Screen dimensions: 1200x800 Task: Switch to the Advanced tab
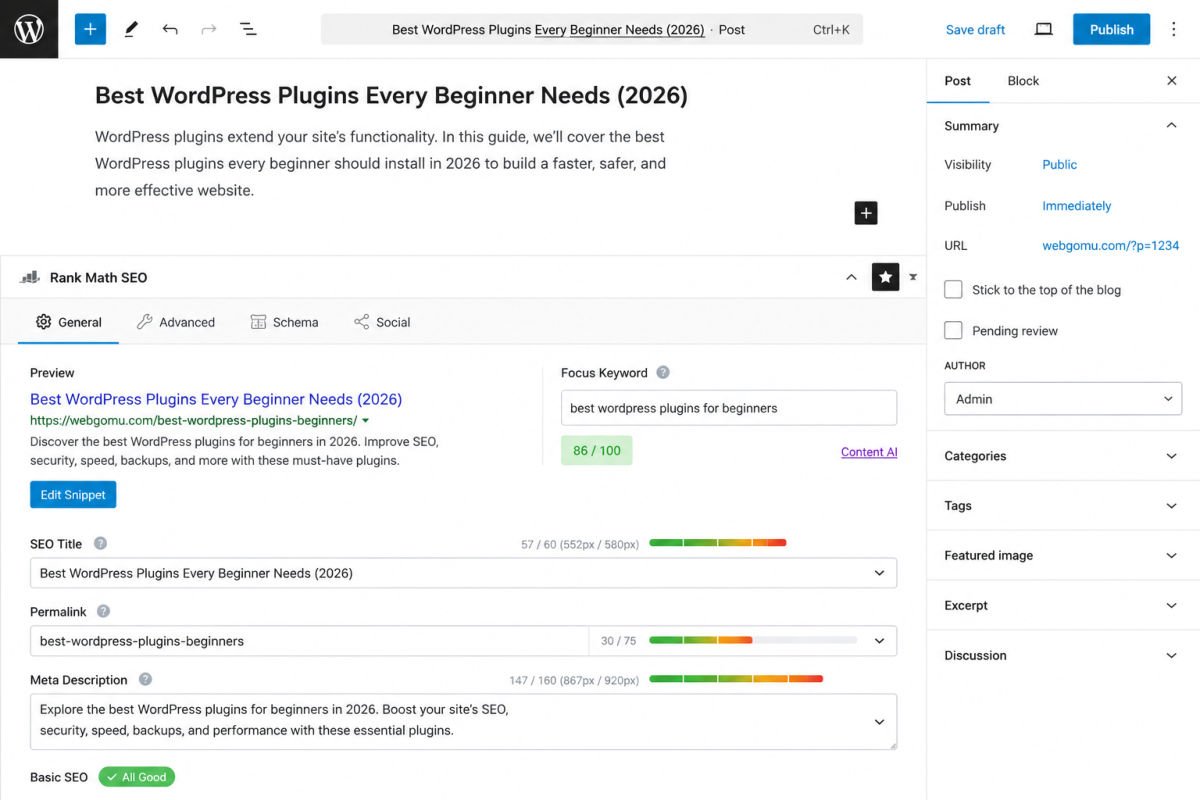tap(176, 322)
